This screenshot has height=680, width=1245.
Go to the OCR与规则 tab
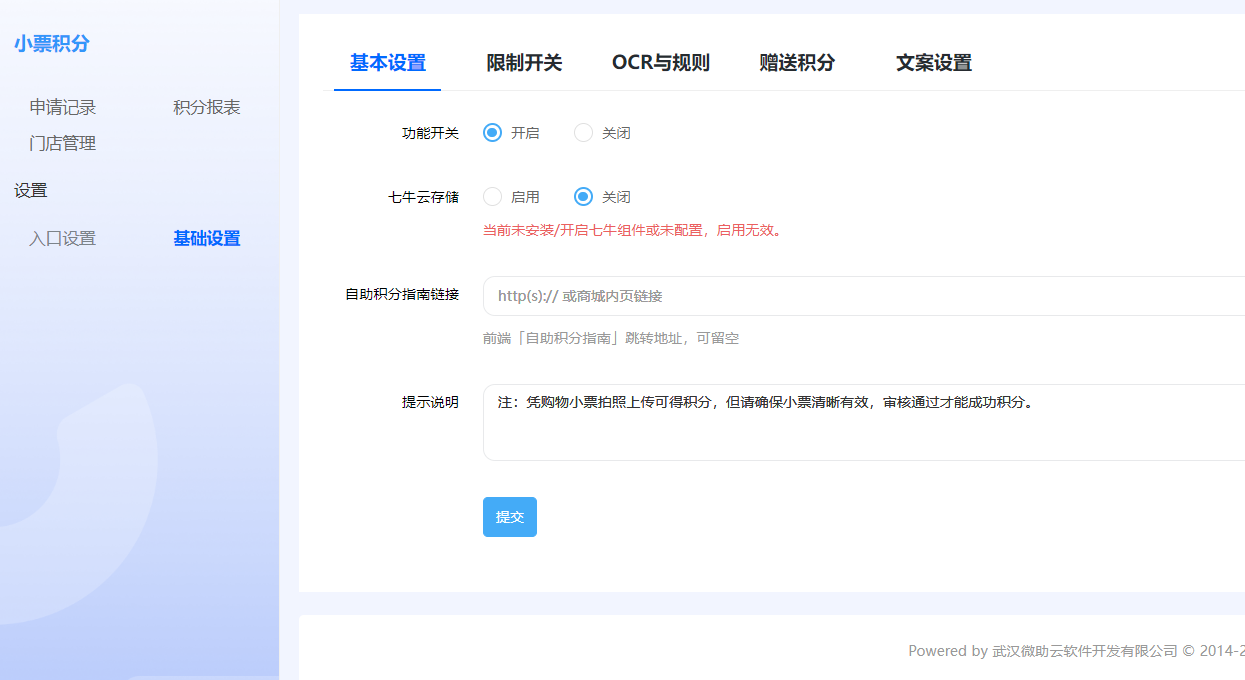661,63
